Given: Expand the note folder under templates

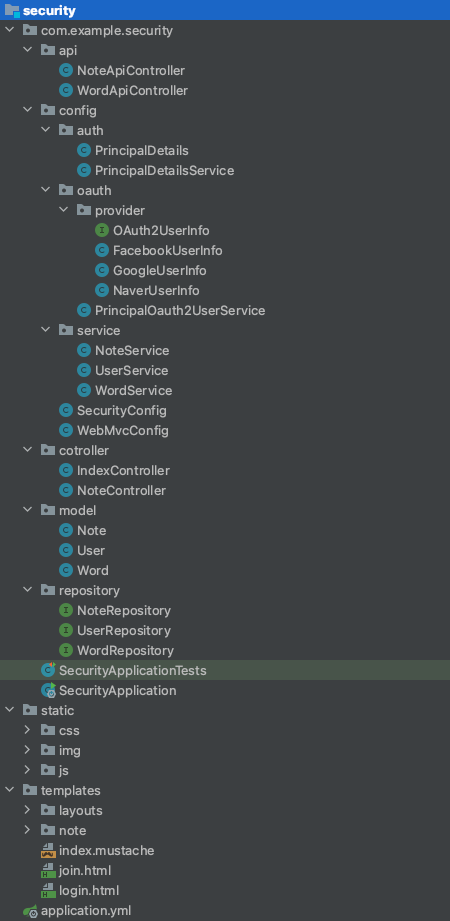Looking at the screenshot, I should [28, 830].
